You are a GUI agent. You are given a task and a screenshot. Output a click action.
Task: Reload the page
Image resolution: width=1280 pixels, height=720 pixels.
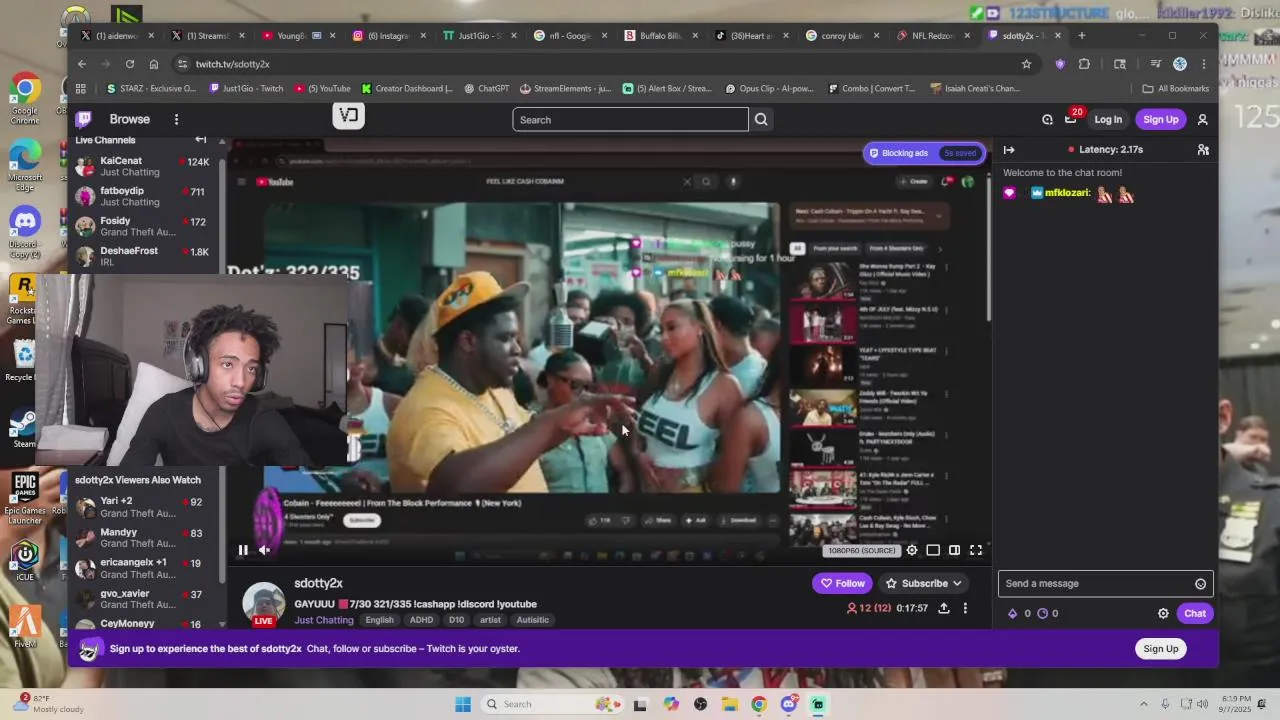(129, 64)
